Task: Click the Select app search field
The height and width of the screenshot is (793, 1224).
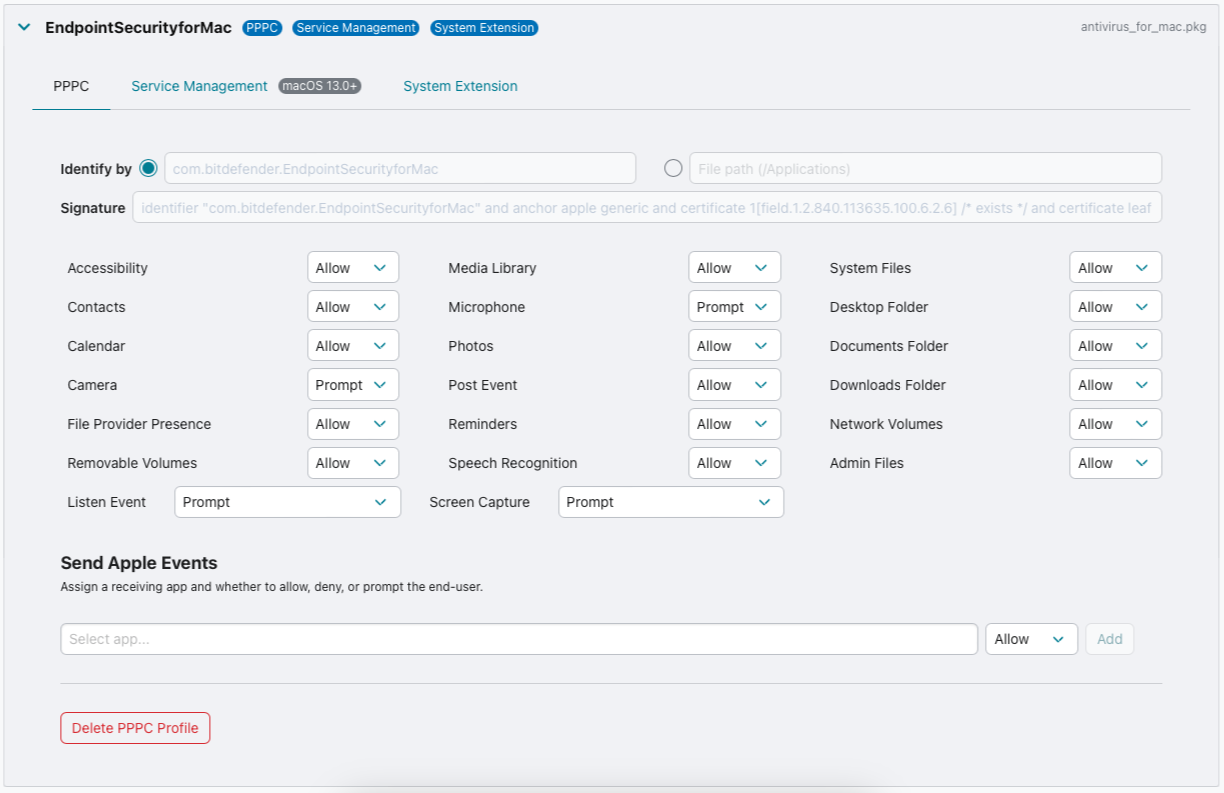Action: 519,639
